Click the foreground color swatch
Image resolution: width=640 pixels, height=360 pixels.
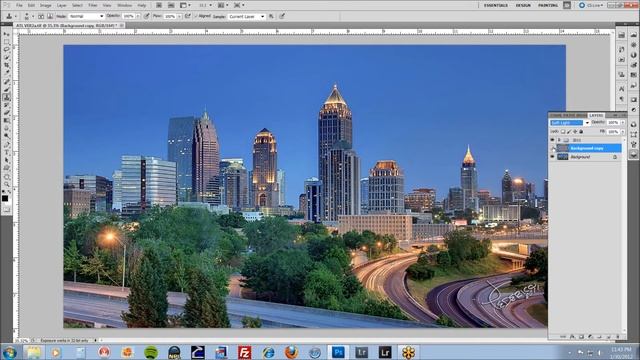pos(4,199)
